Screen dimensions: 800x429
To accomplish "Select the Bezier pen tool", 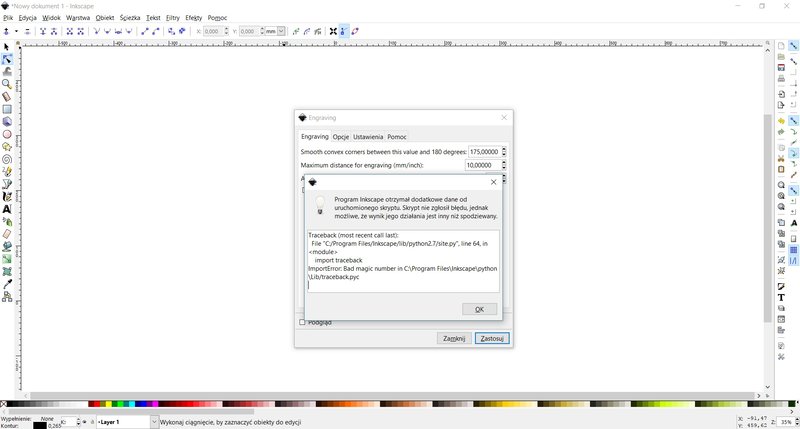I will 7,184.
